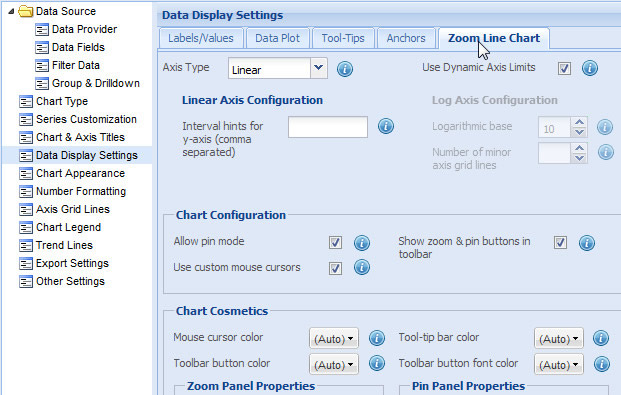Select the Zoom Line Chart tab
This screenshot has width=621, height=395.
494,38
